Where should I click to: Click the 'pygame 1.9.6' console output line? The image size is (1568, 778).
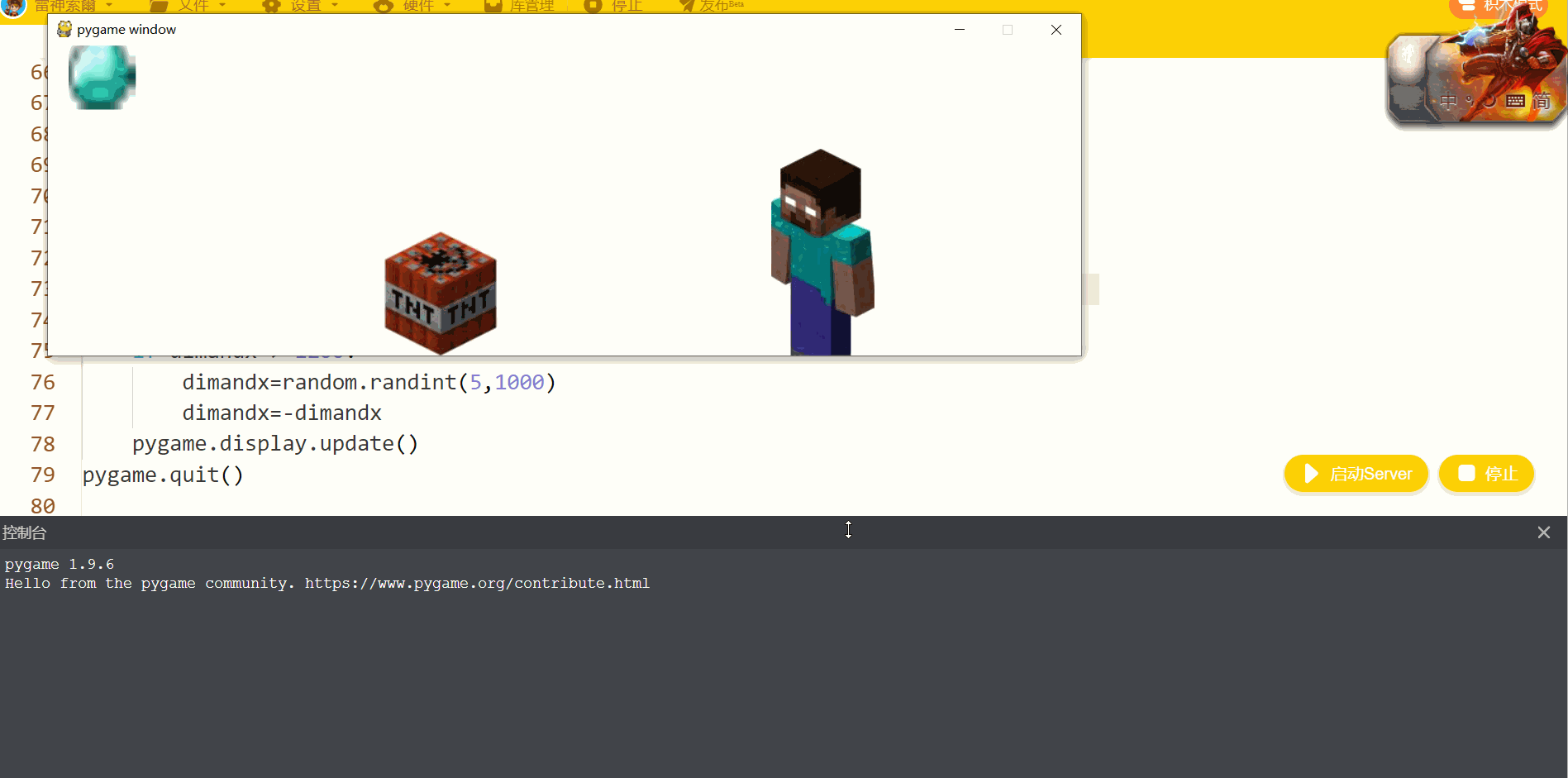point(60,564)
